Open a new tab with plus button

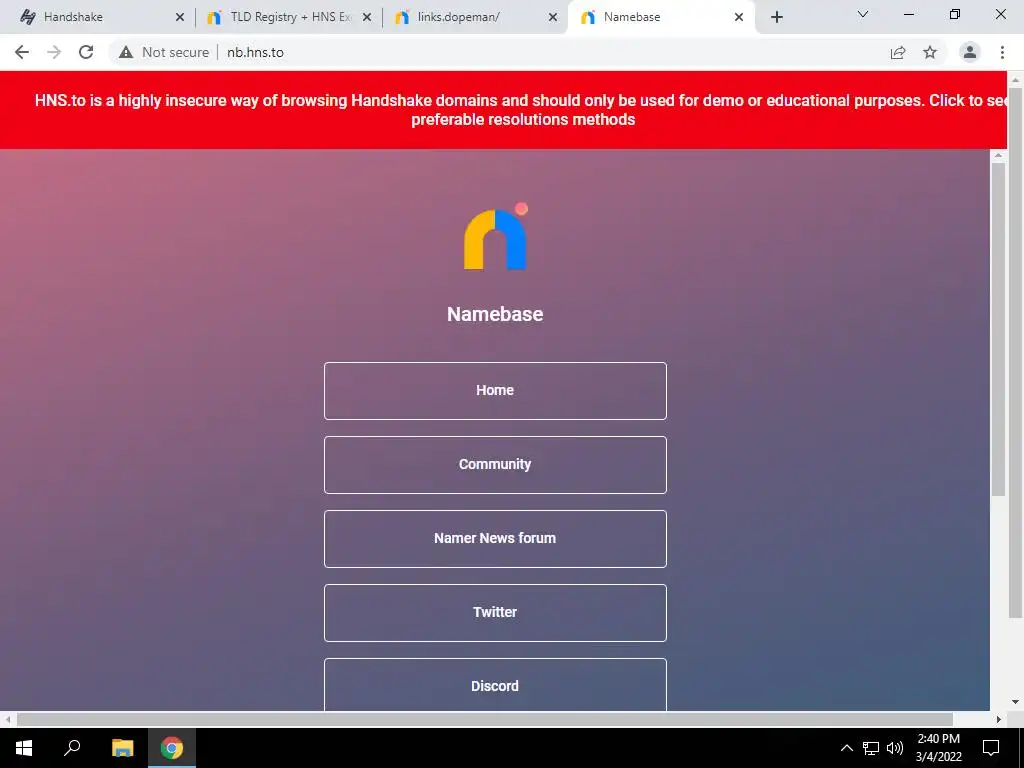pyautogui.click(x=776, y=17)
